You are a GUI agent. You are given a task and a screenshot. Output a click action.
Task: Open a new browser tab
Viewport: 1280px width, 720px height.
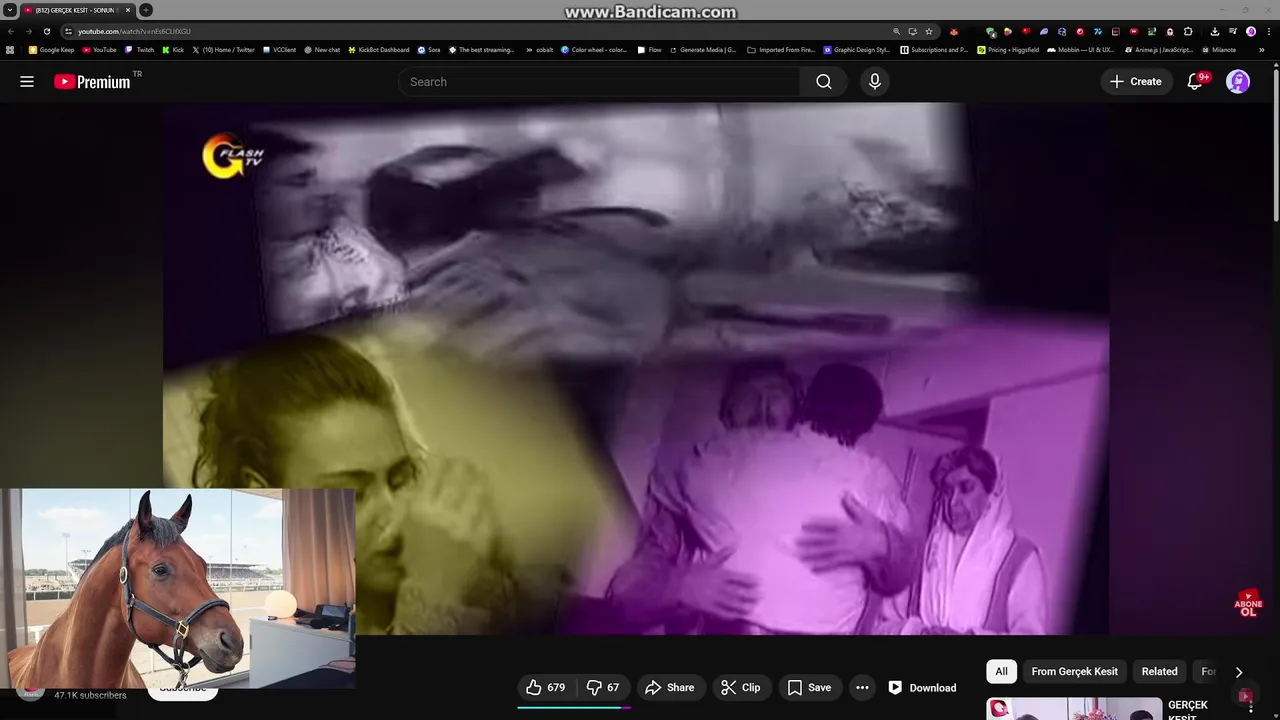tap(146, 10)
